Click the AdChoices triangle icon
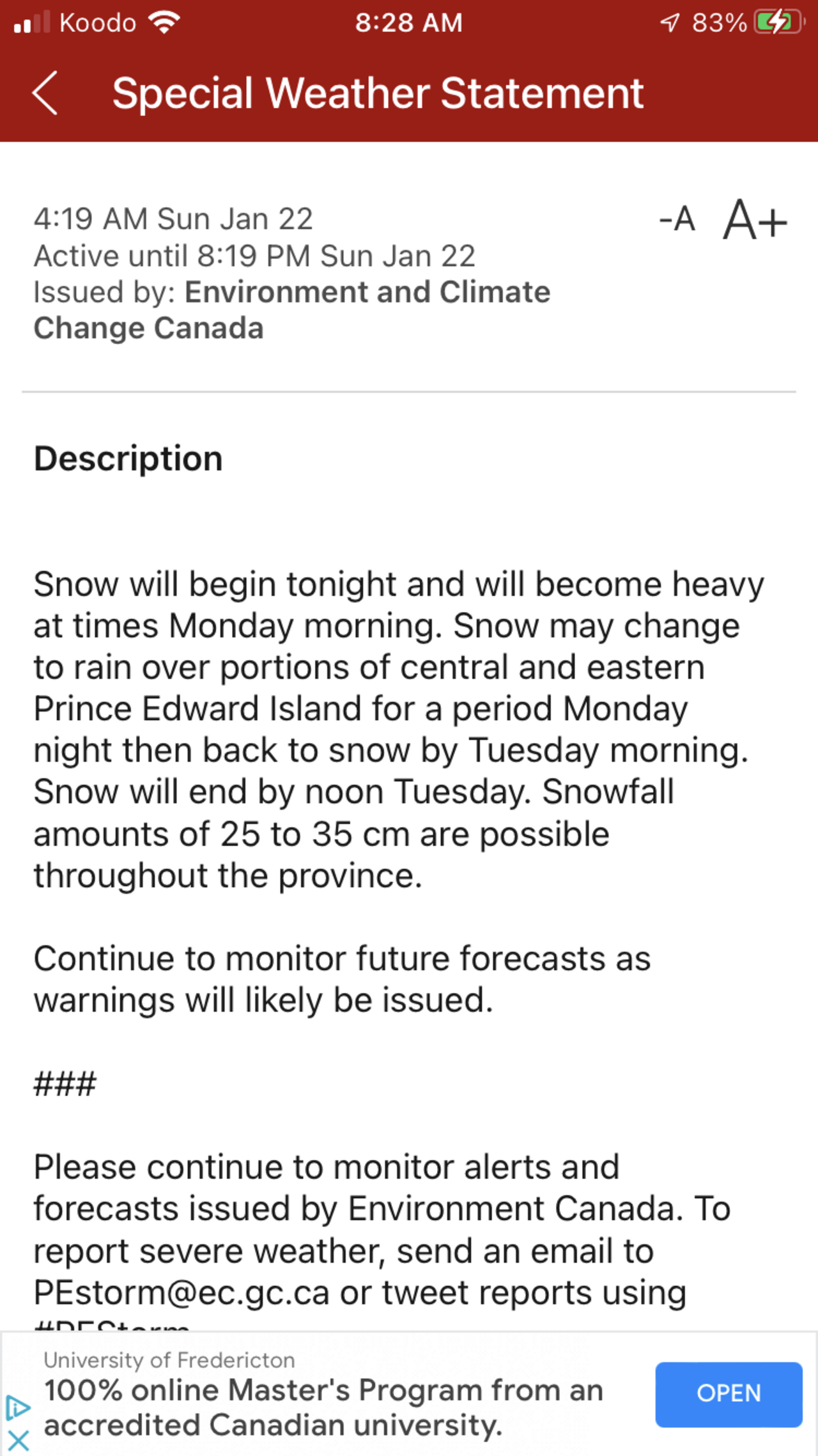Viewport: 818px width, 1456px height. pyautogui.click(x=17, y=1408)
